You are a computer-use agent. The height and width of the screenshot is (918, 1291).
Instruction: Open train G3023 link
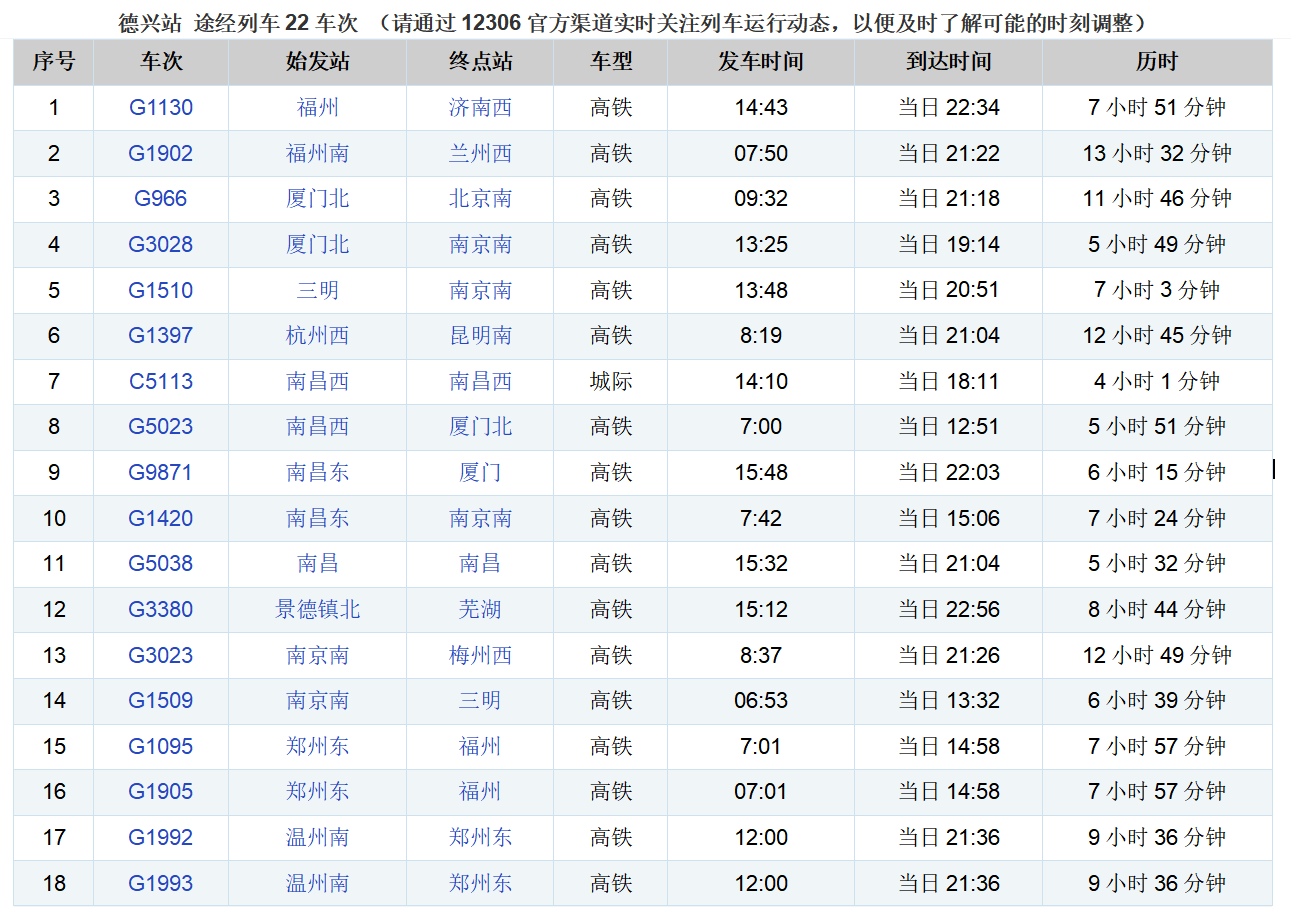(161, 655)
